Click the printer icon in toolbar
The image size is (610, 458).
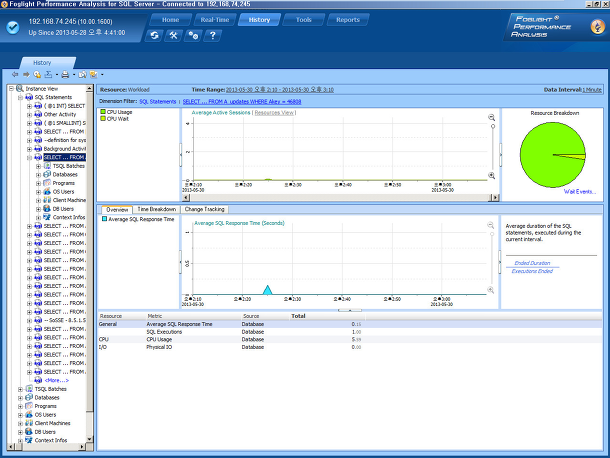65,74
